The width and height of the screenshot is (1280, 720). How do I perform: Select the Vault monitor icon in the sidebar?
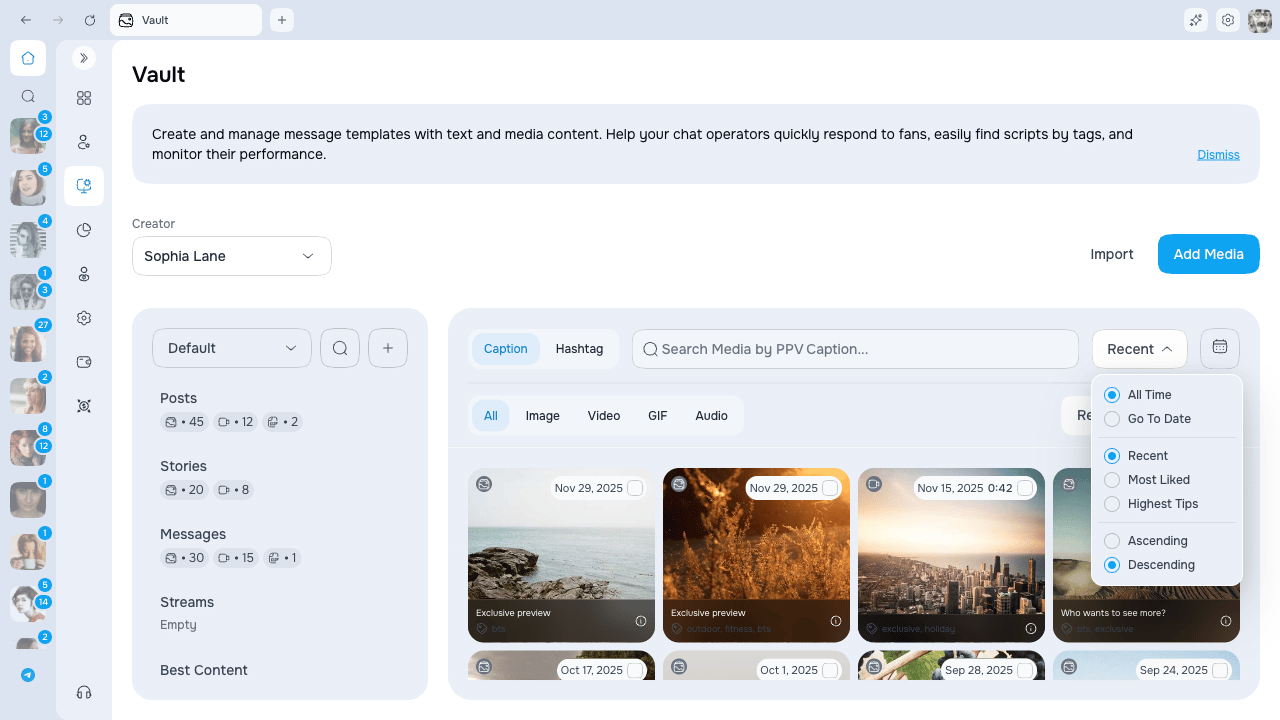click(x=84, y=186)
